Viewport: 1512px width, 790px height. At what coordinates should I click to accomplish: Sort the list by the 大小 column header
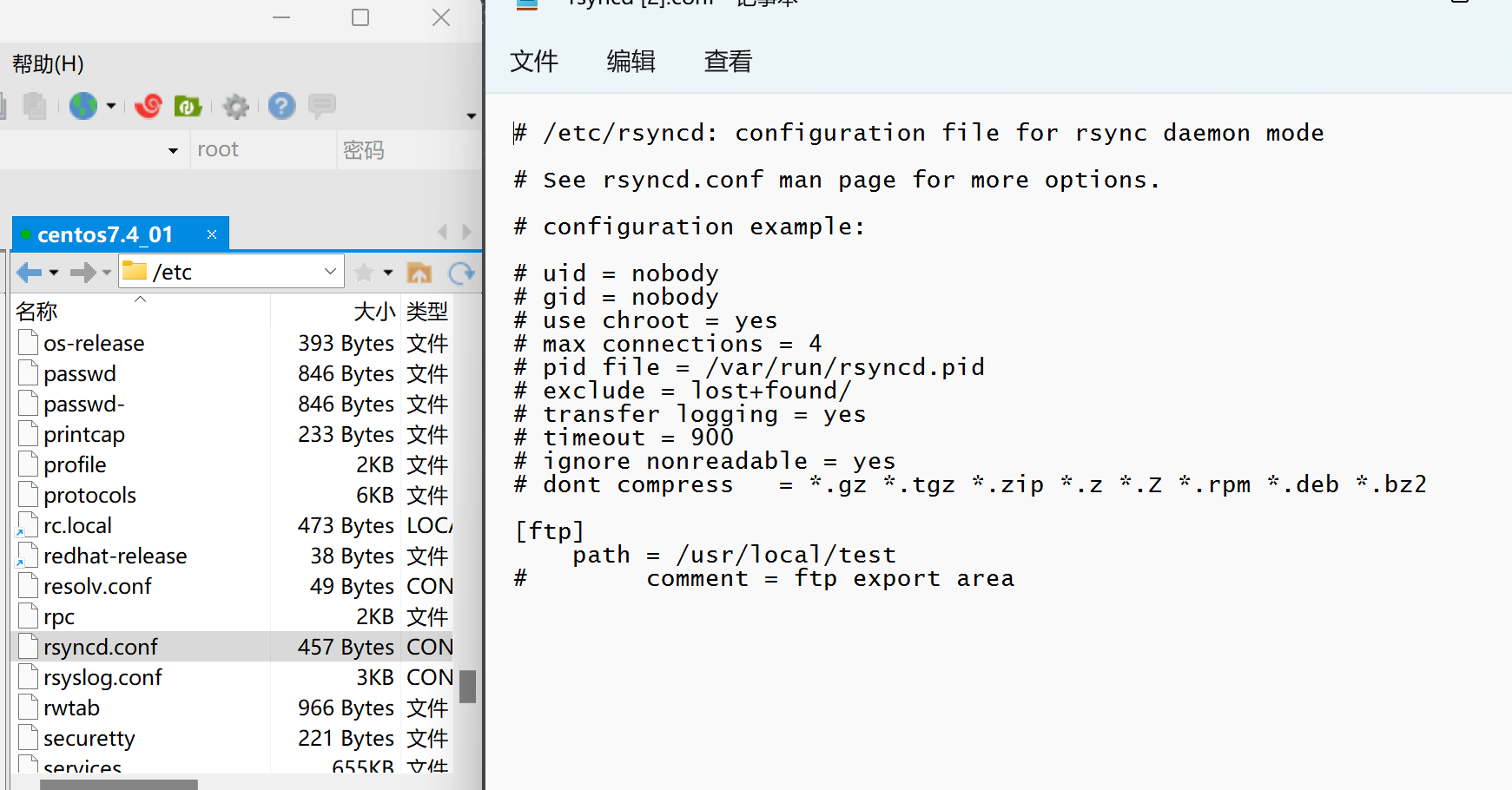[x=336, y=311]
